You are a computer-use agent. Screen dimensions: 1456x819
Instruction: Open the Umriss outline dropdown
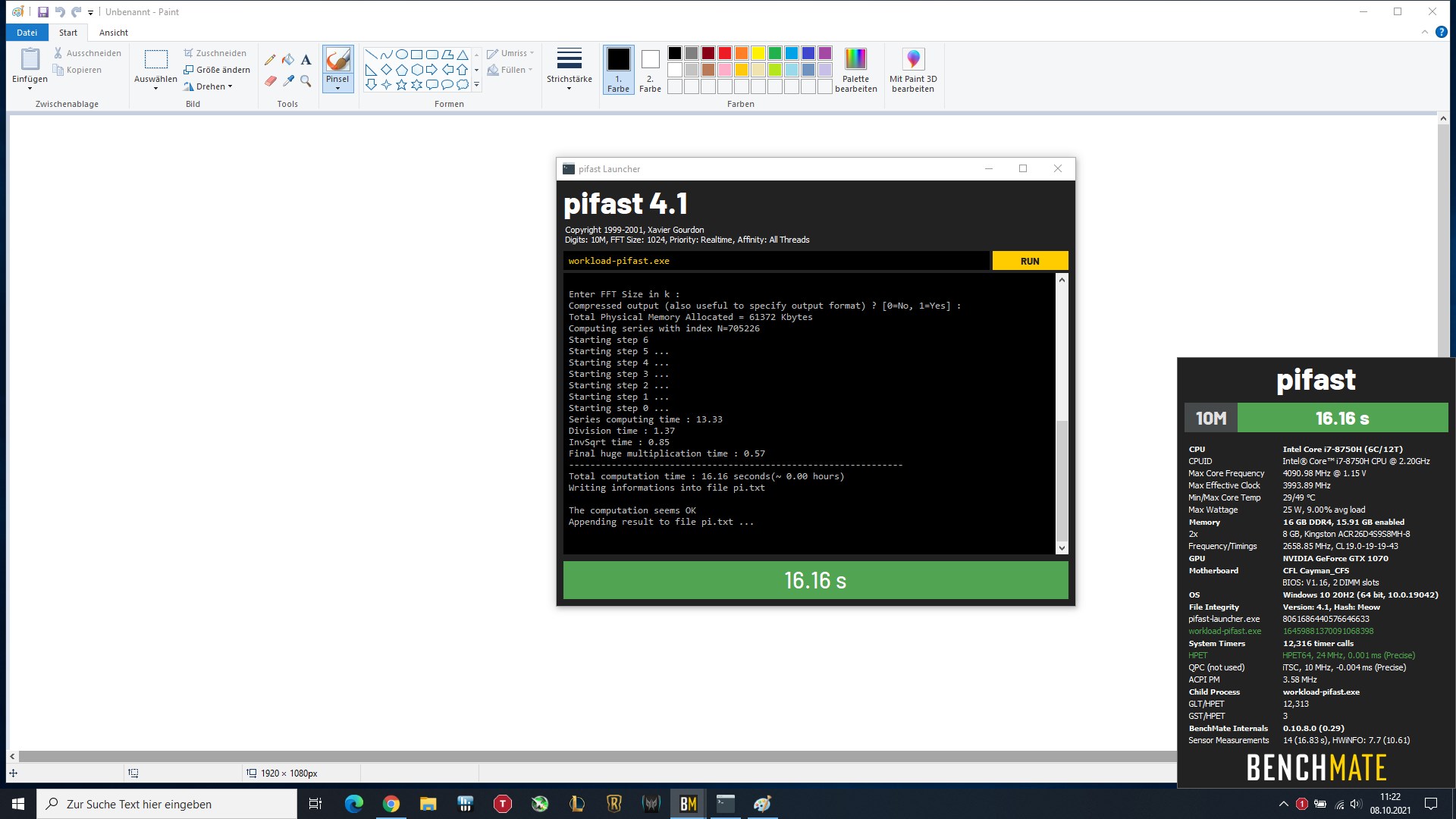(x=510, y=53)
